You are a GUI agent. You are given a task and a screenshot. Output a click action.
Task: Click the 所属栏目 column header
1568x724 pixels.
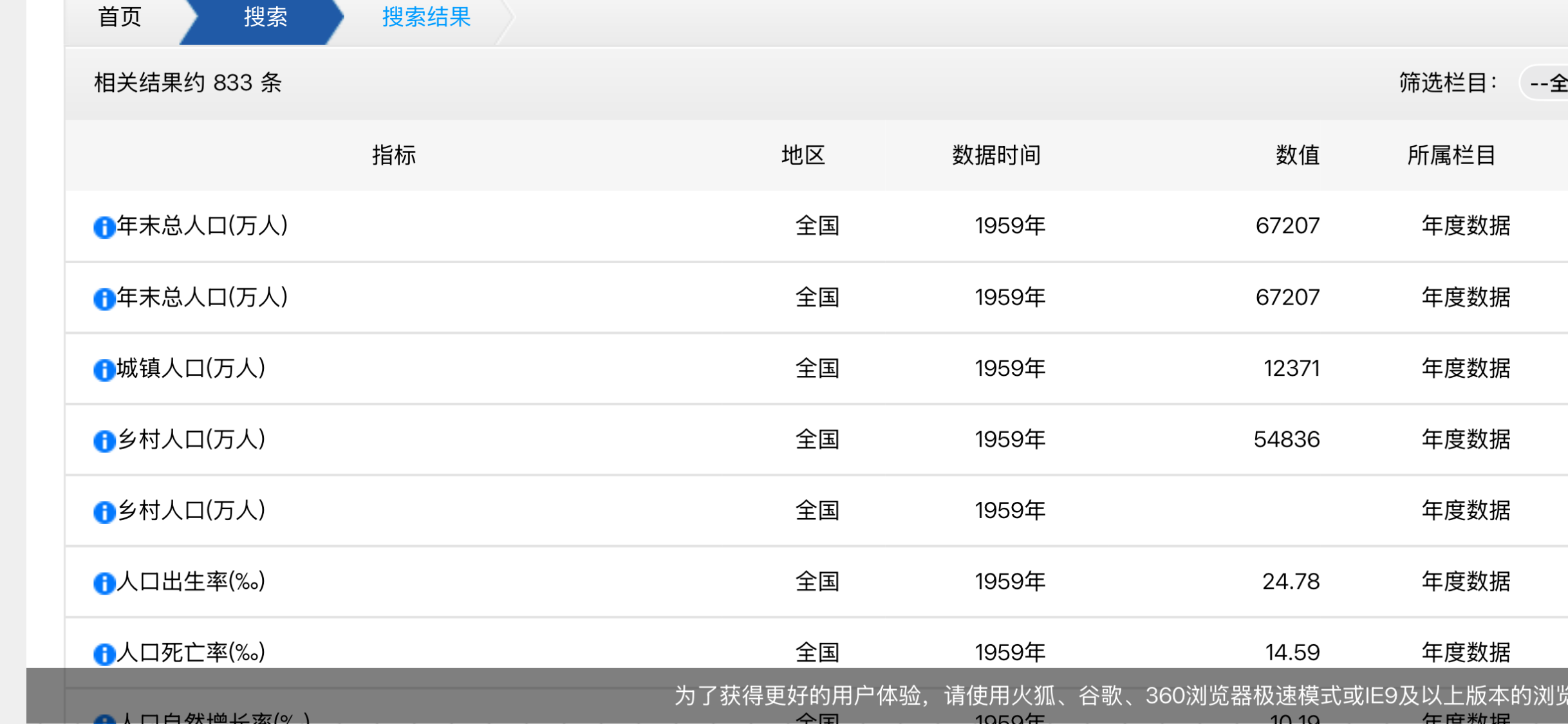[1451, 155]
